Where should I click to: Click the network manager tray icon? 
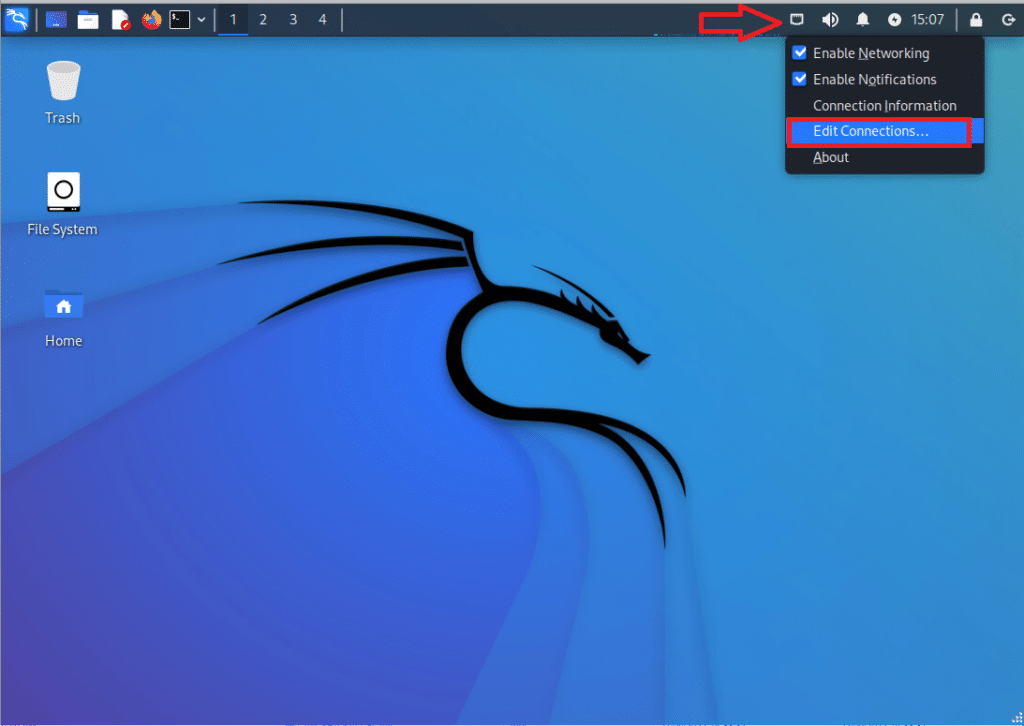tap(797, 20)
